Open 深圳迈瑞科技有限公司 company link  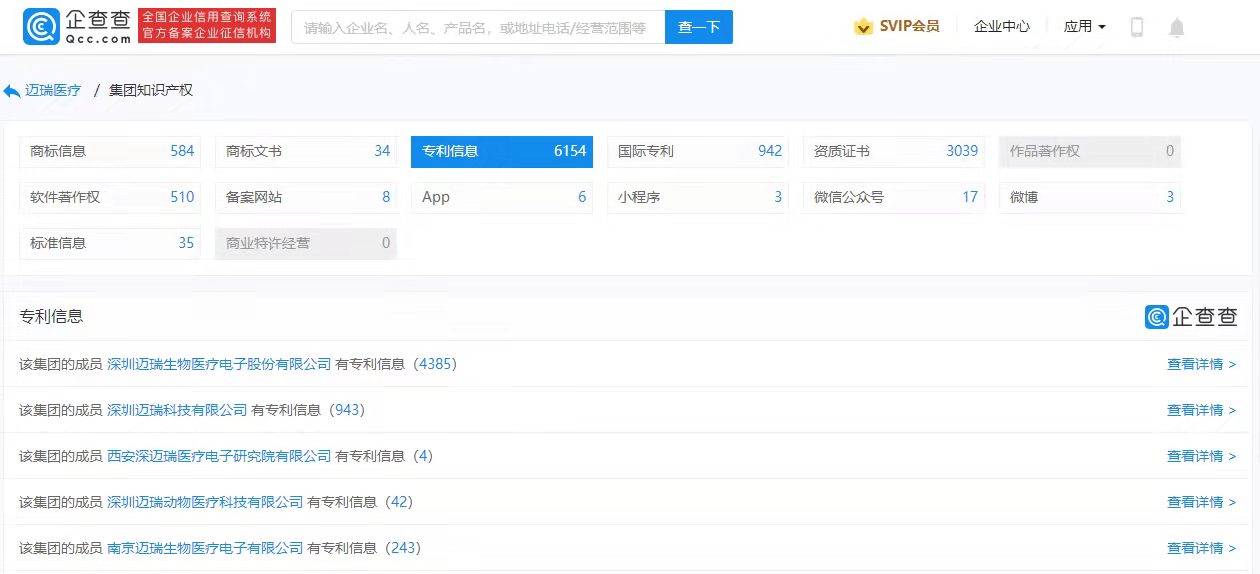pos(177,410)
